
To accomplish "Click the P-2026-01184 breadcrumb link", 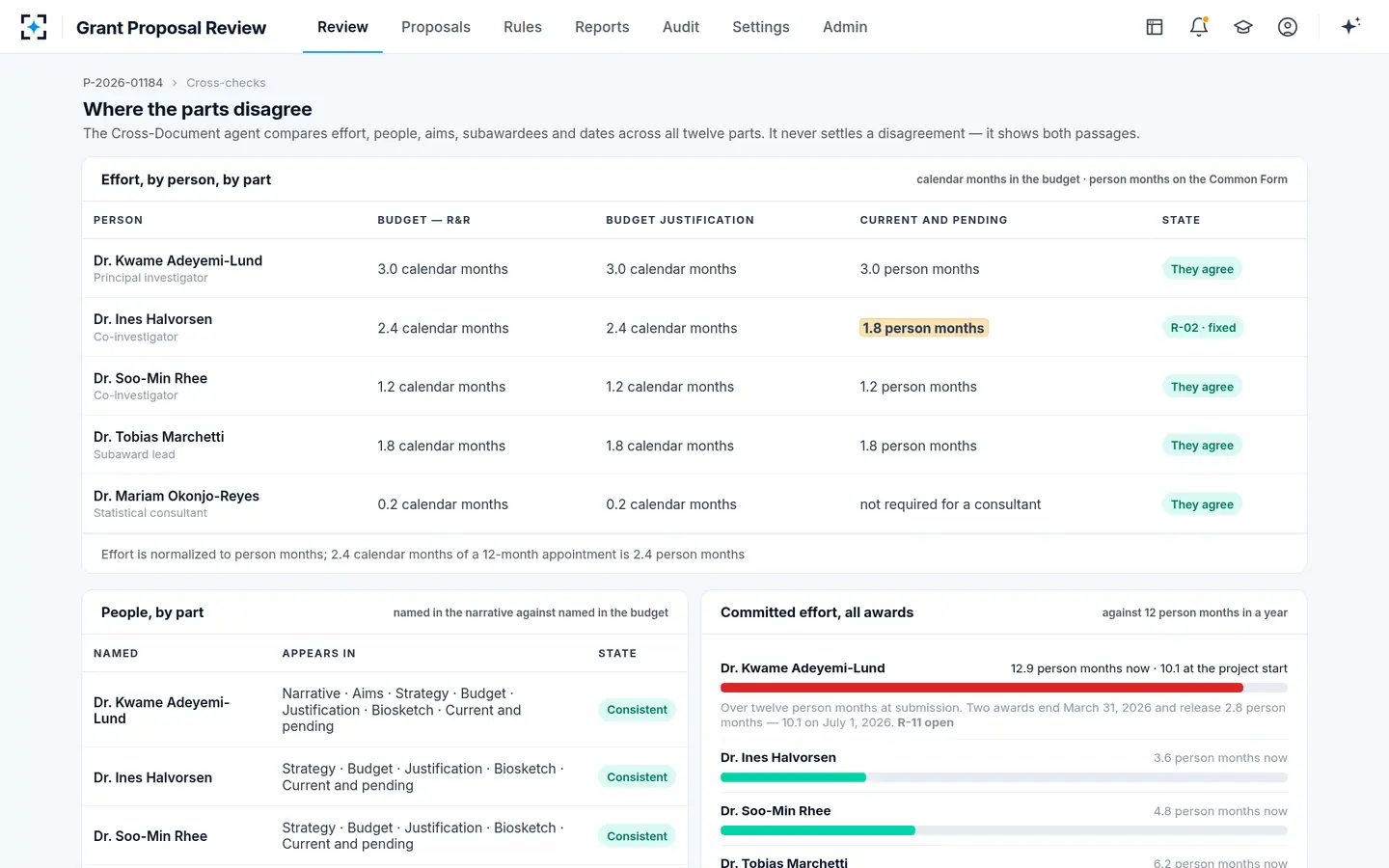I will click(123, 83).
